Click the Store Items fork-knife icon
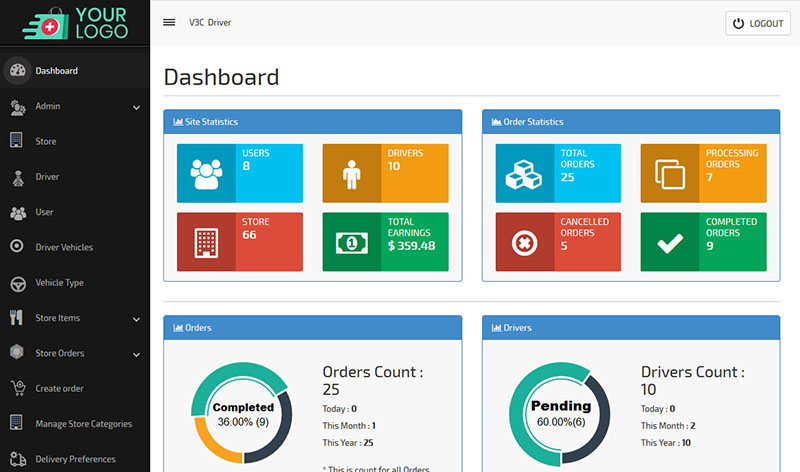This screenshot has height=472, width=800. [x=16, y=317]
